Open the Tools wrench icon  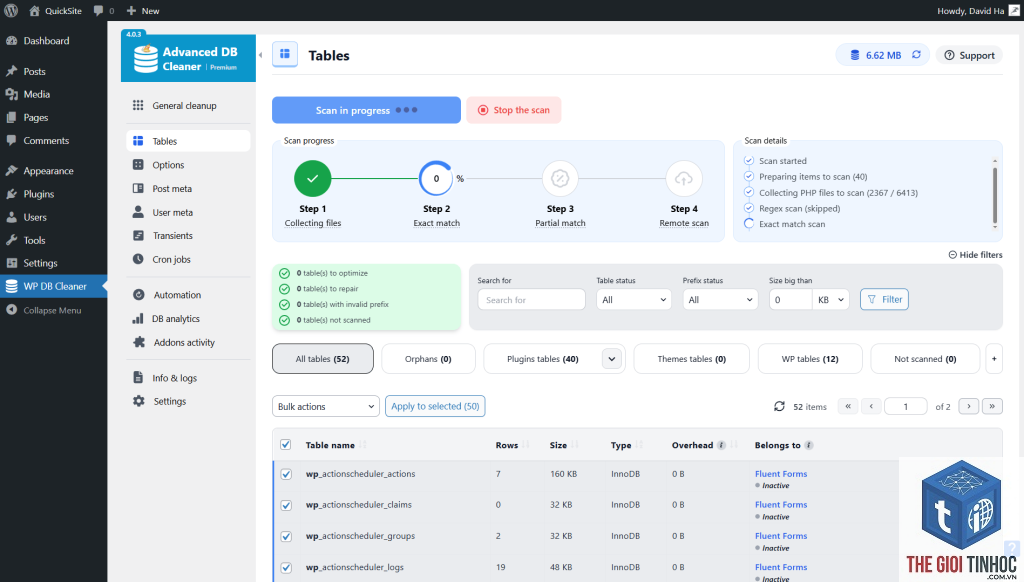click(11, 240)
